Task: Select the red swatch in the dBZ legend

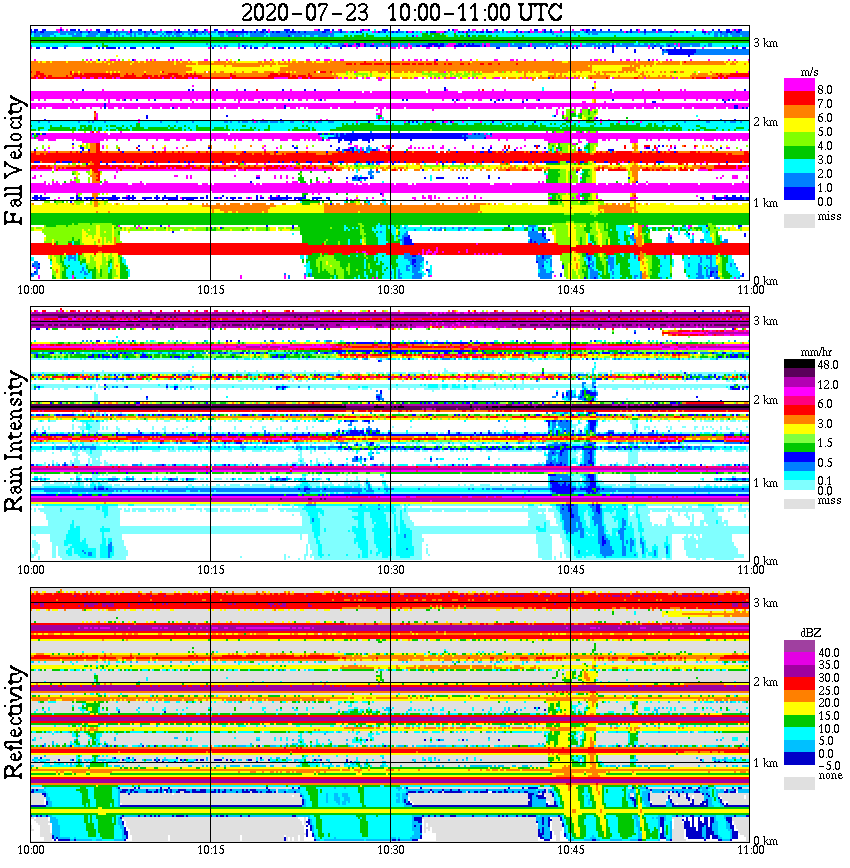Action: (x=799, y=684)
